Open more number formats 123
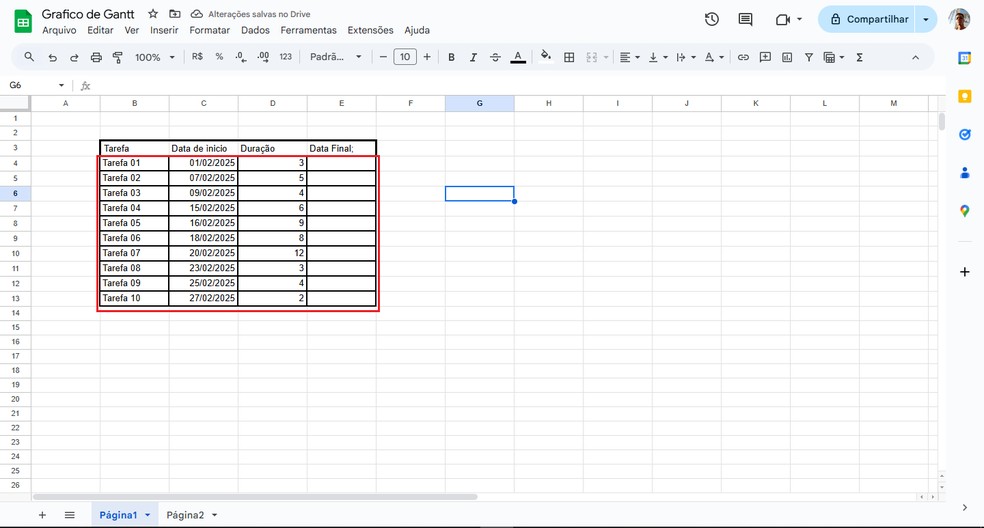This screenshot has height=528, width=984. point(286,57)
